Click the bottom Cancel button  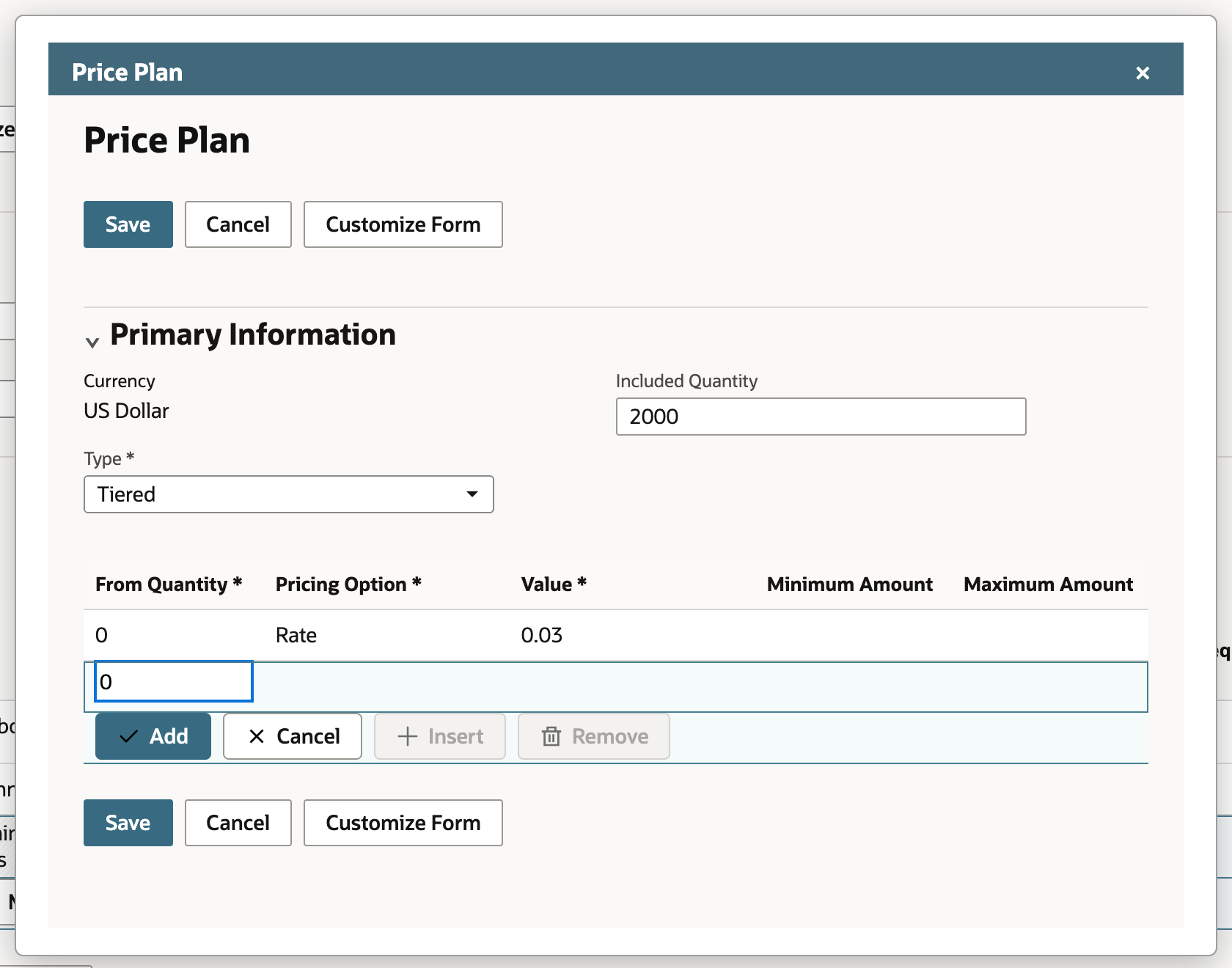pyautogui.click(x=238, y=823)
